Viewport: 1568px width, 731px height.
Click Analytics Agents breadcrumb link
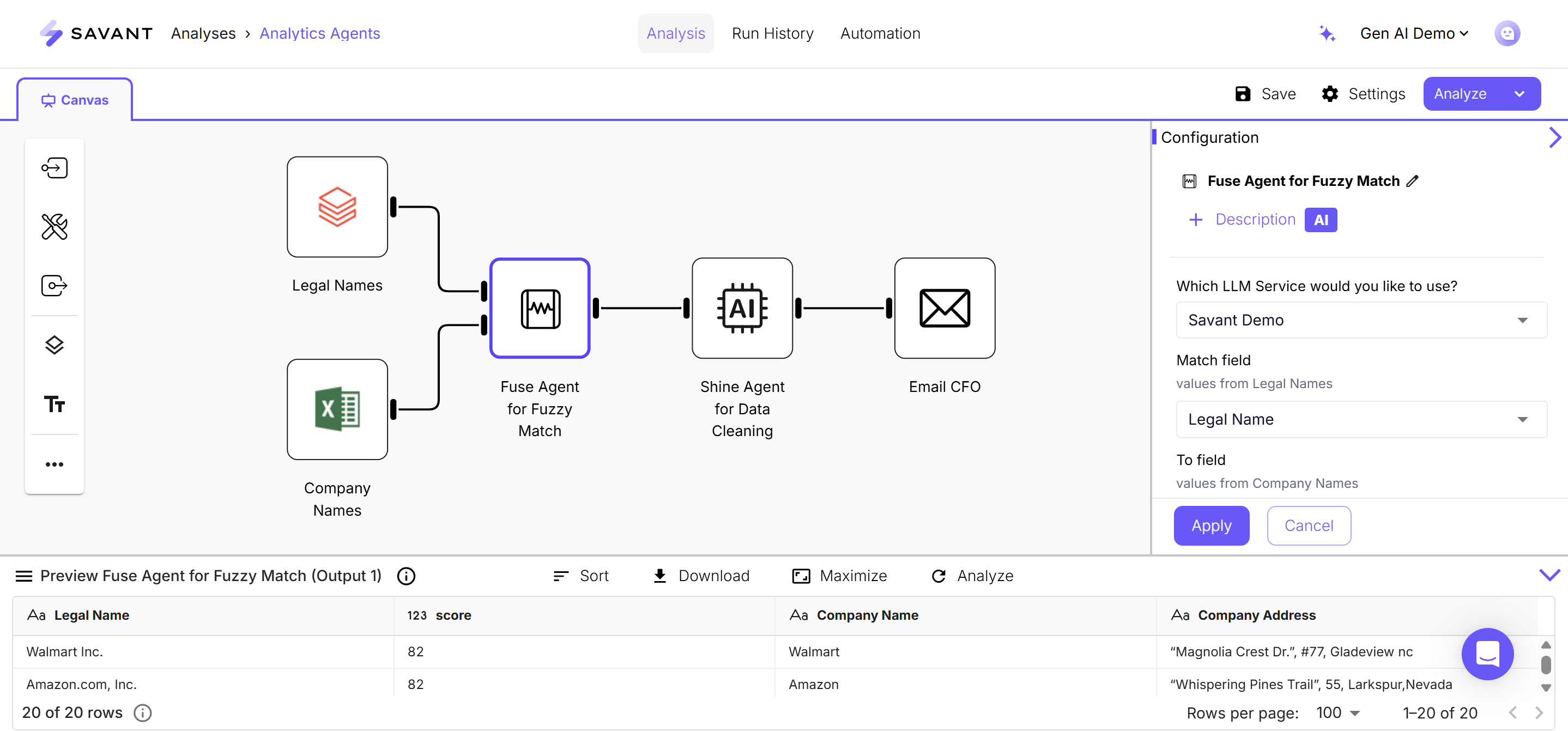(319, 33)
